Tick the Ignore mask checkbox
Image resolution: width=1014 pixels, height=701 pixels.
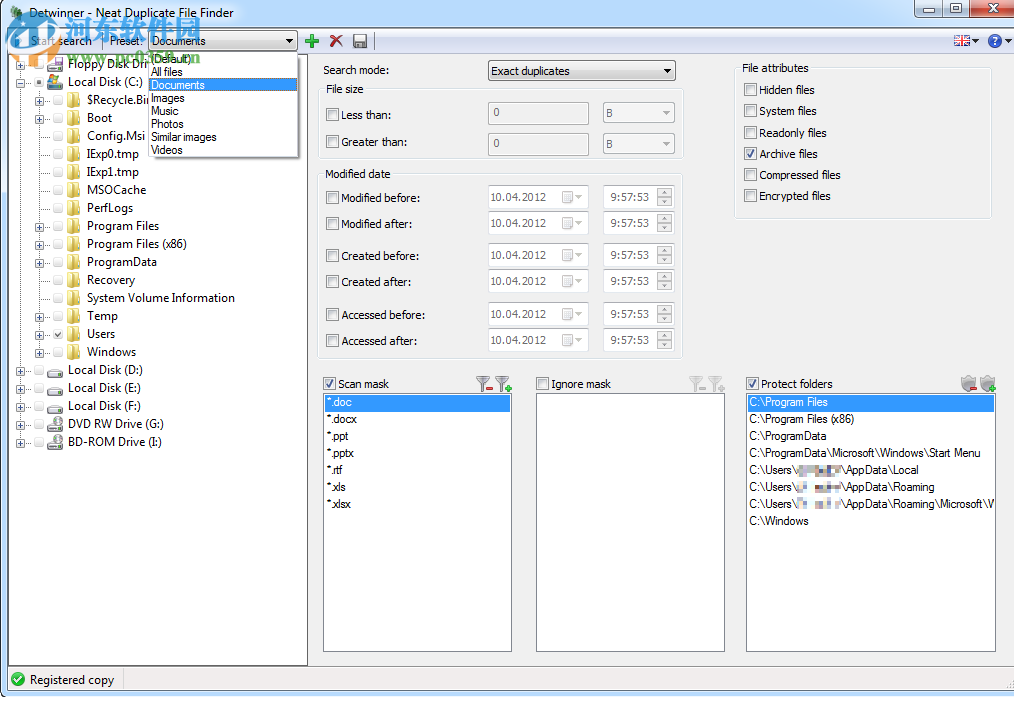[543, 384]
